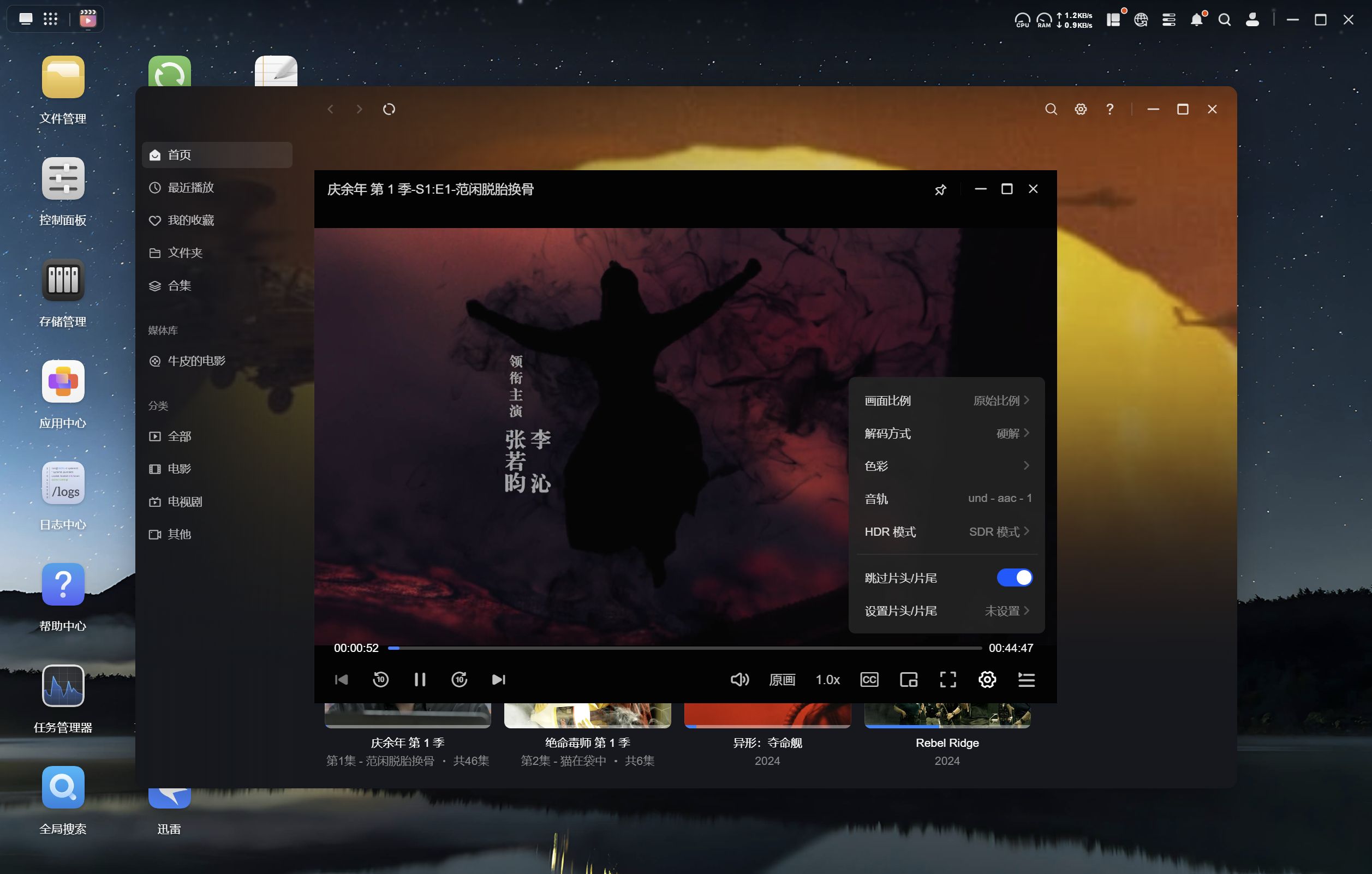
Task: Mute the player volume
Action: tap(739, 679)
